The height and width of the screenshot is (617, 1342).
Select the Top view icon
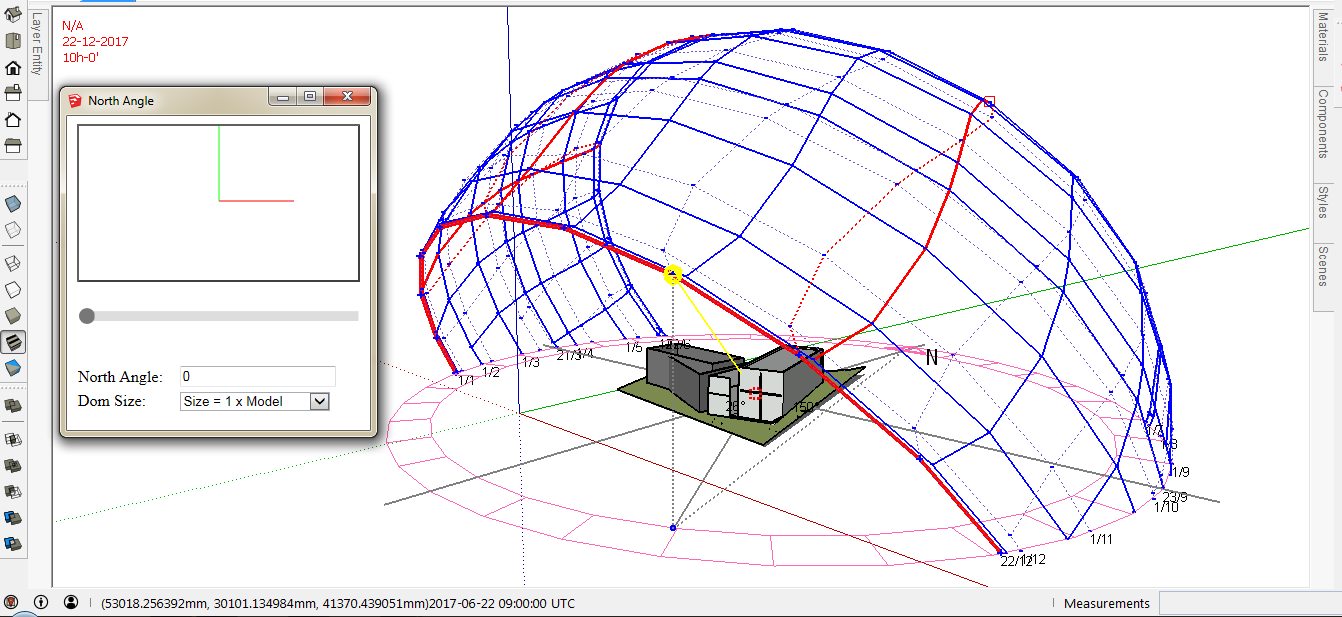(x=13, y=42)
